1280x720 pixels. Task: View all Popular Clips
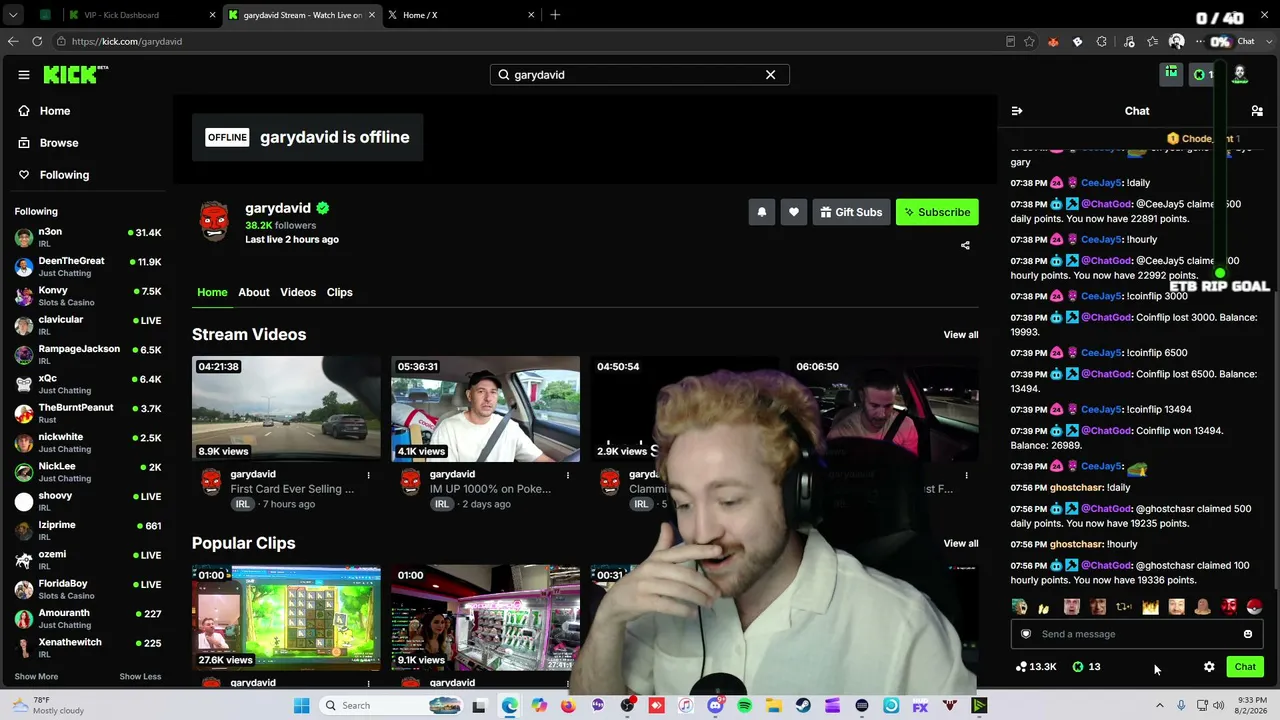point(961,544)
